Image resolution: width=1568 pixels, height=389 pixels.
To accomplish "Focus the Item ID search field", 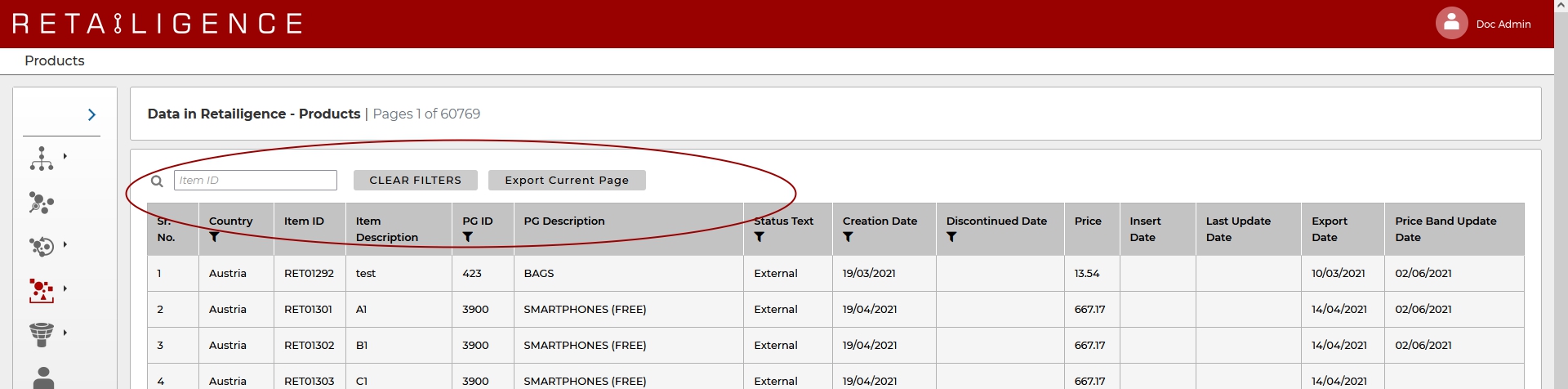I will tap(255, 181).
